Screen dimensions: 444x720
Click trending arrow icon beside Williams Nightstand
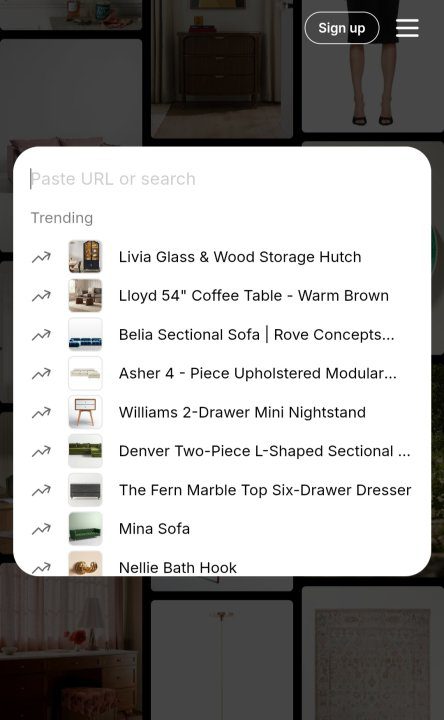point(41,413)
